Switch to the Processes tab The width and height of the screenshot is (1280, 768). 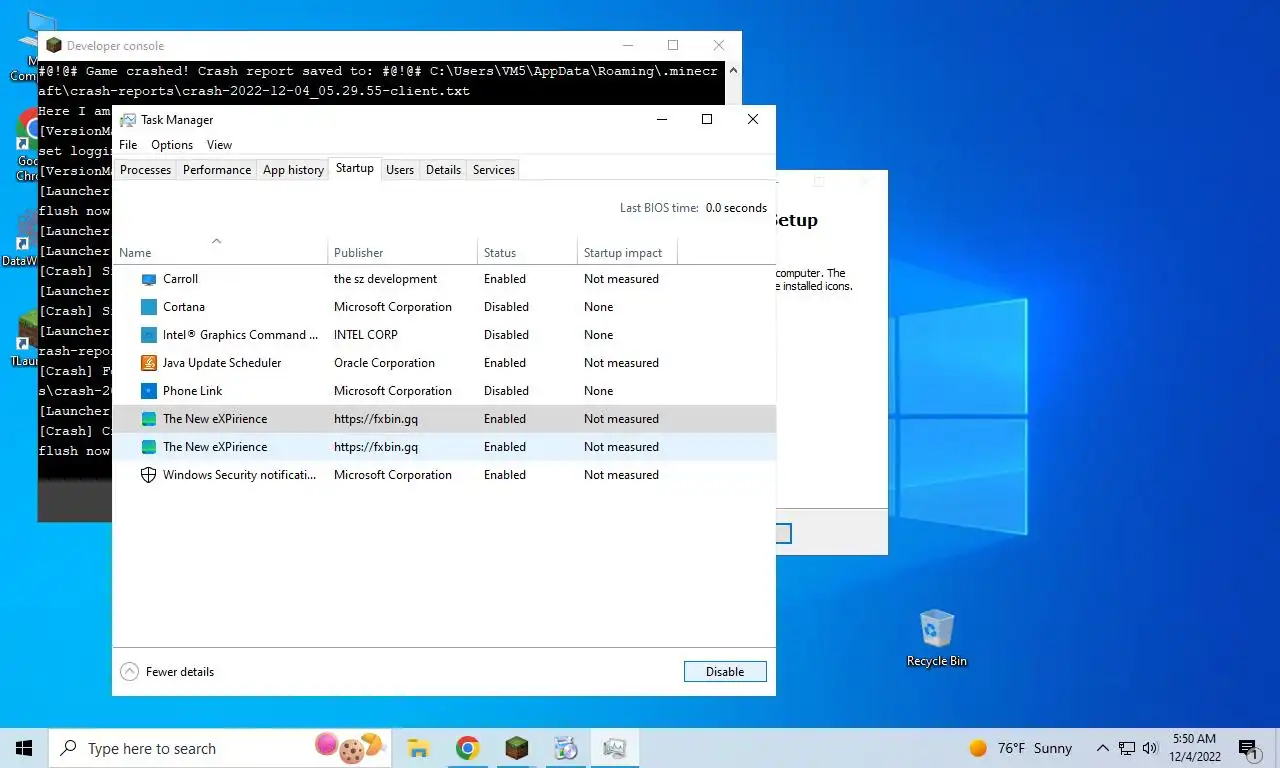tap(145, 170)
